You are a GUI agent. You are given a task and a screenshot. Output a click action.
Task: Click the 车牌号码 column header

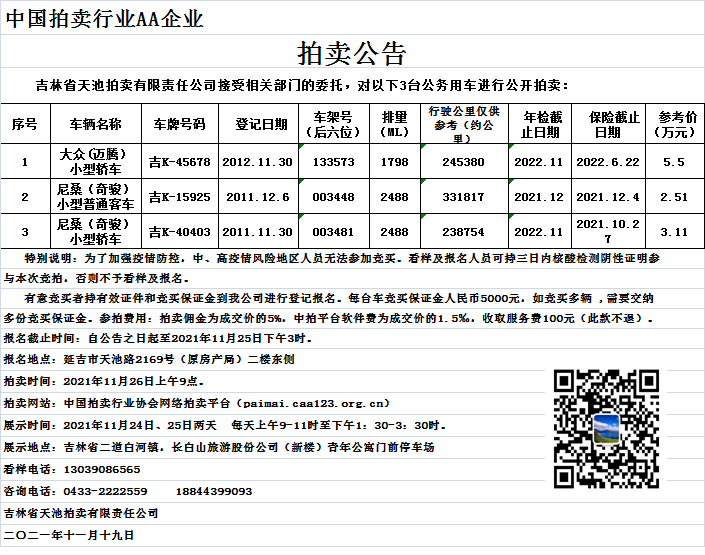(x=180, y=124)
